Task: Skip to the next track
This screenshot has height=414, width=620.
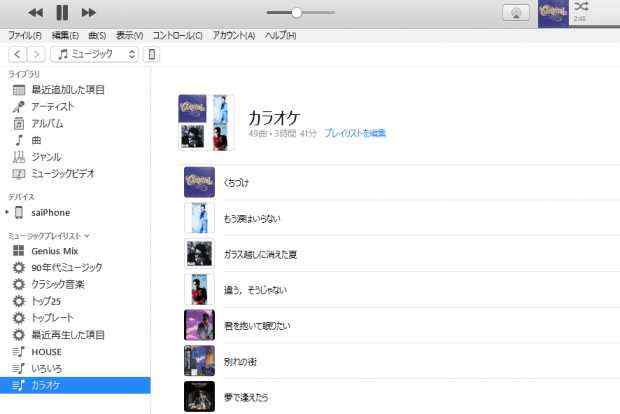Action: pos(88,12)
